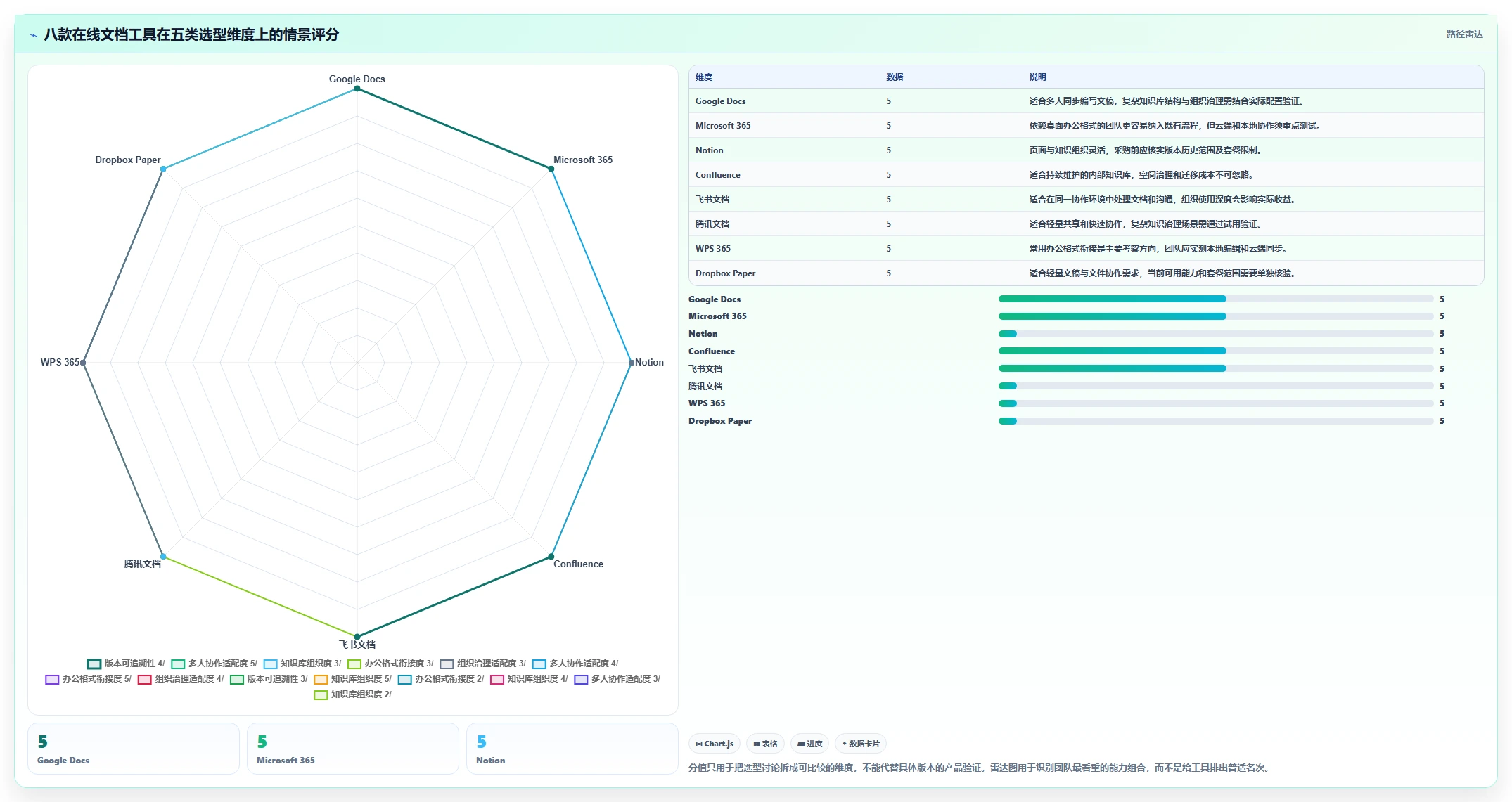The width and height of the screenshot is (1512, 802).
Task: Select the Notion table row
Action: point(1086,150)
